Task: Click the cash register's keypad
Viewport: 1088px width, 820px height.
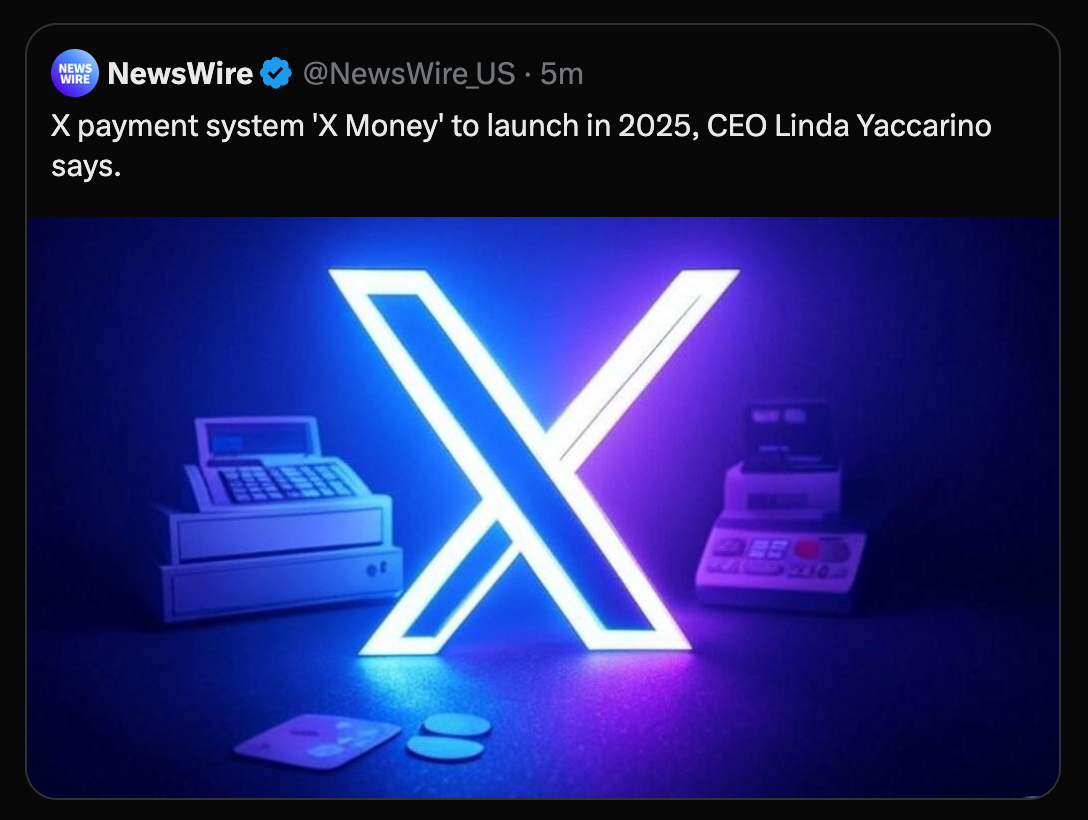Action: coord(286,479)
